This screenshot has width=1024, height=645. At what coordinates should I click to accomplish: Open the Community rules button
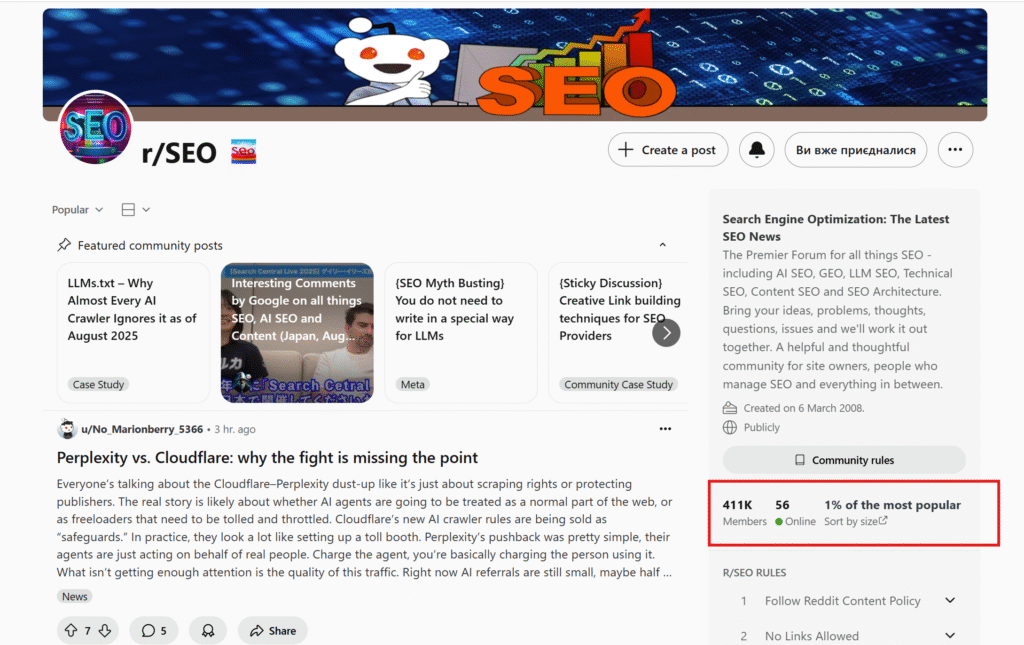click(844, 460)
